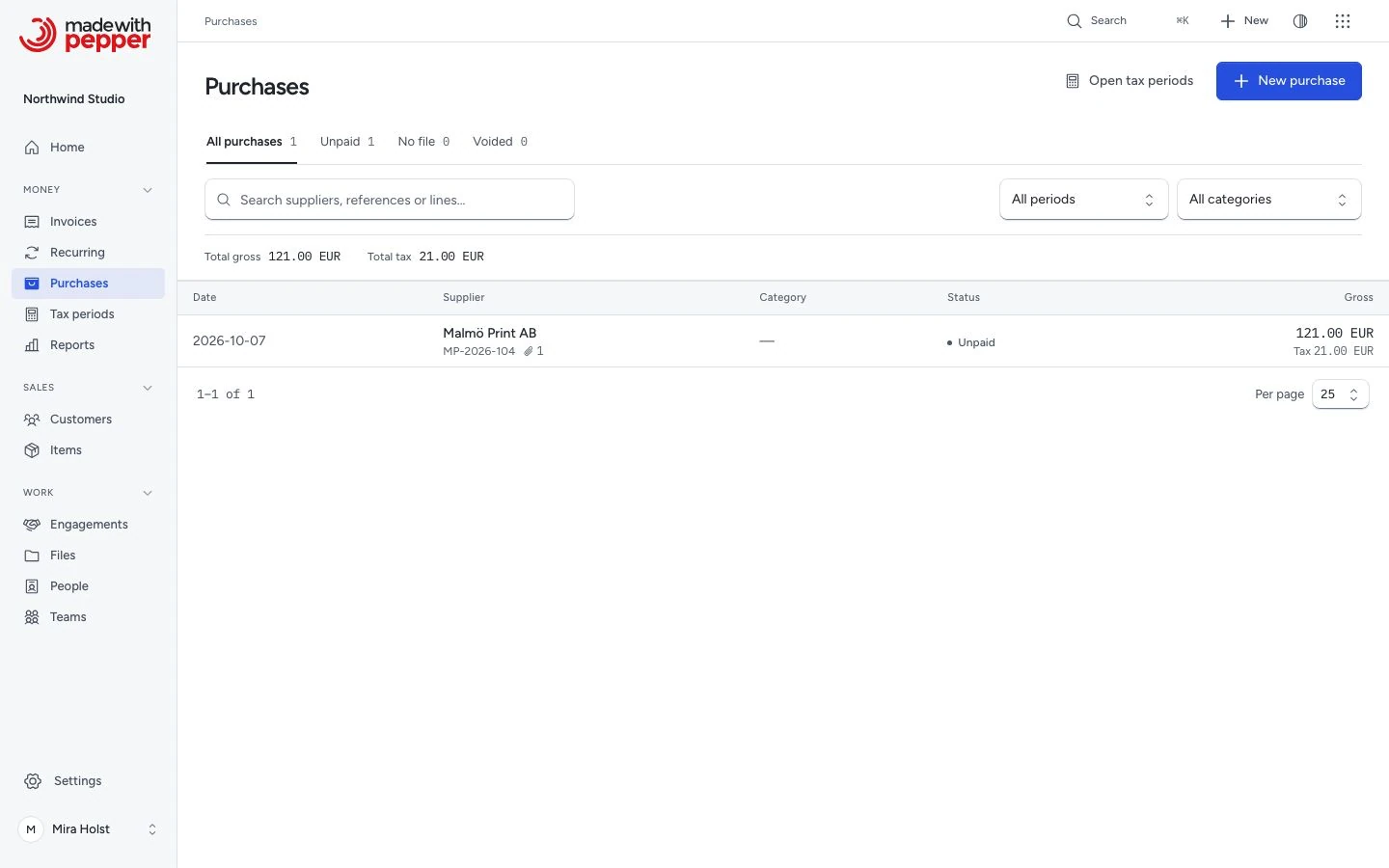This screenshot has height=868, width=1389.
Task: Open Reports in the sidebar
Action: coord(88,345)
